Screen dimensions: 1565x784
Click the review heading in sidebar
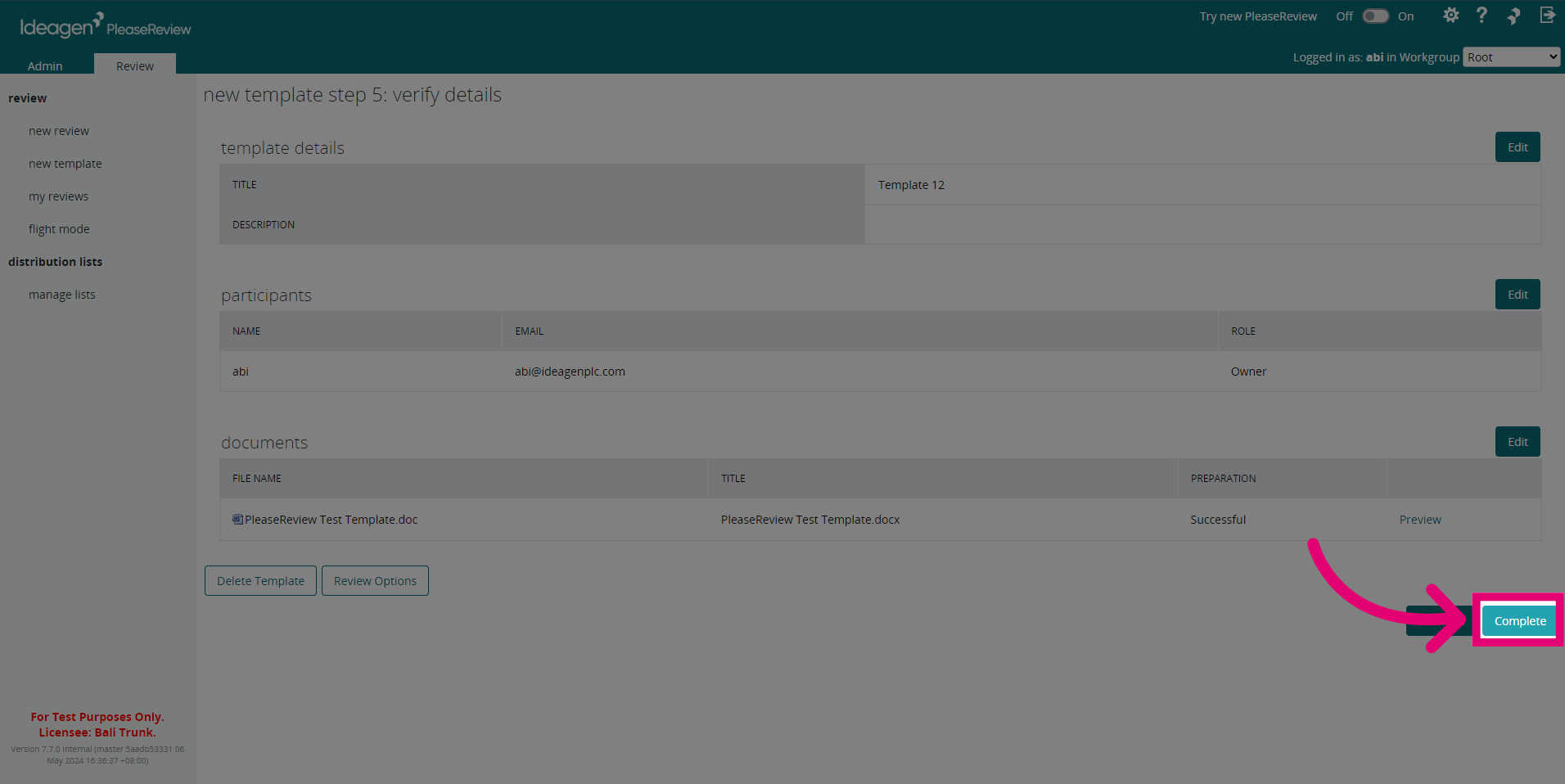[28, 98]
